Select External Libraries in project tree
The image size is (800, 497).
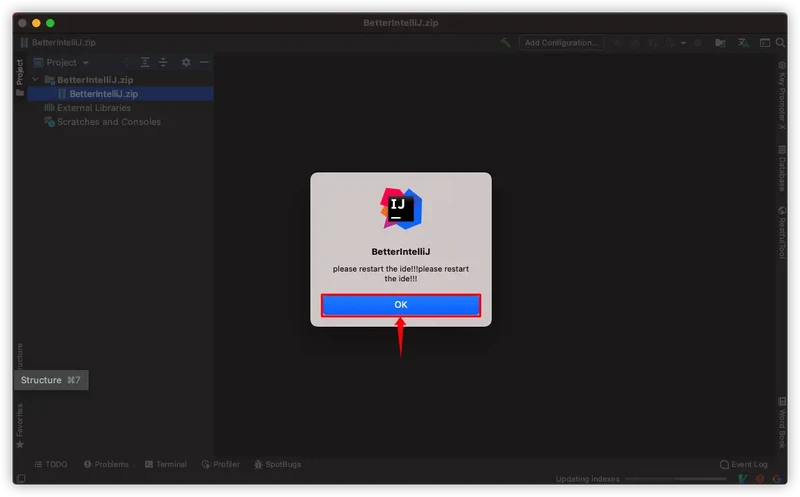click(94, 108)
